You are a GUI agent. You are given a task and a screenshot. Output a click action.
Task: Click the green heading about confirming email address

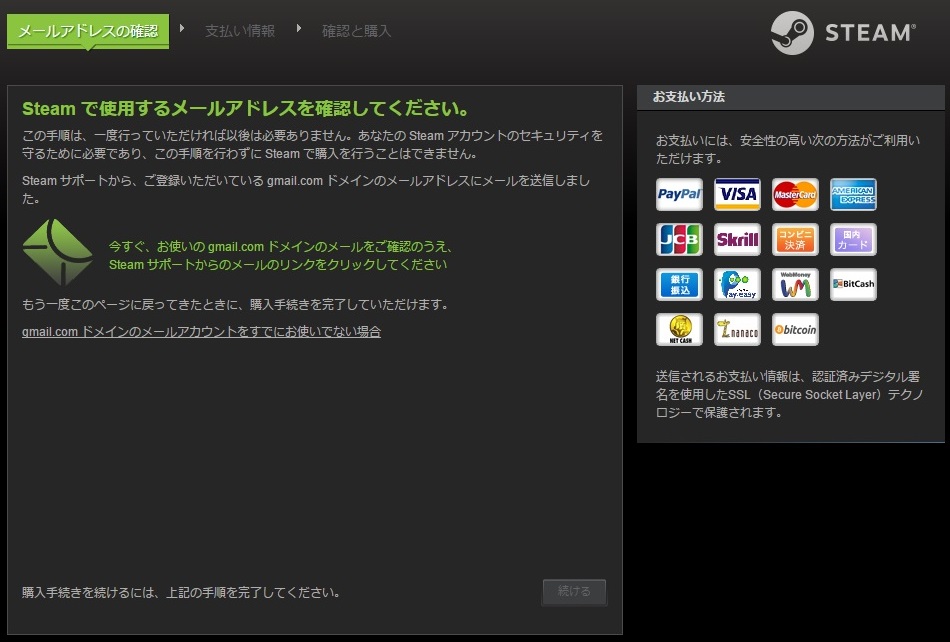246,108
